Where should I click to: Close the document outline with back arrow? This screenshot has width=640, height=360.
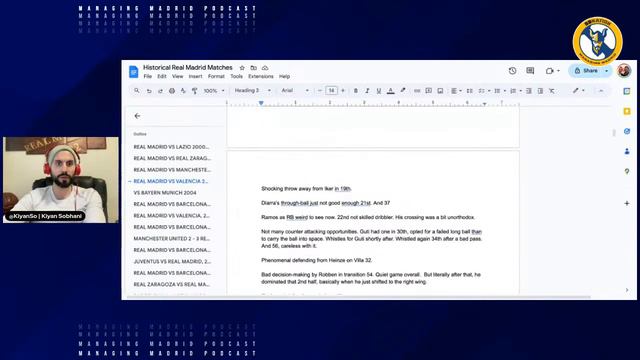137,116
